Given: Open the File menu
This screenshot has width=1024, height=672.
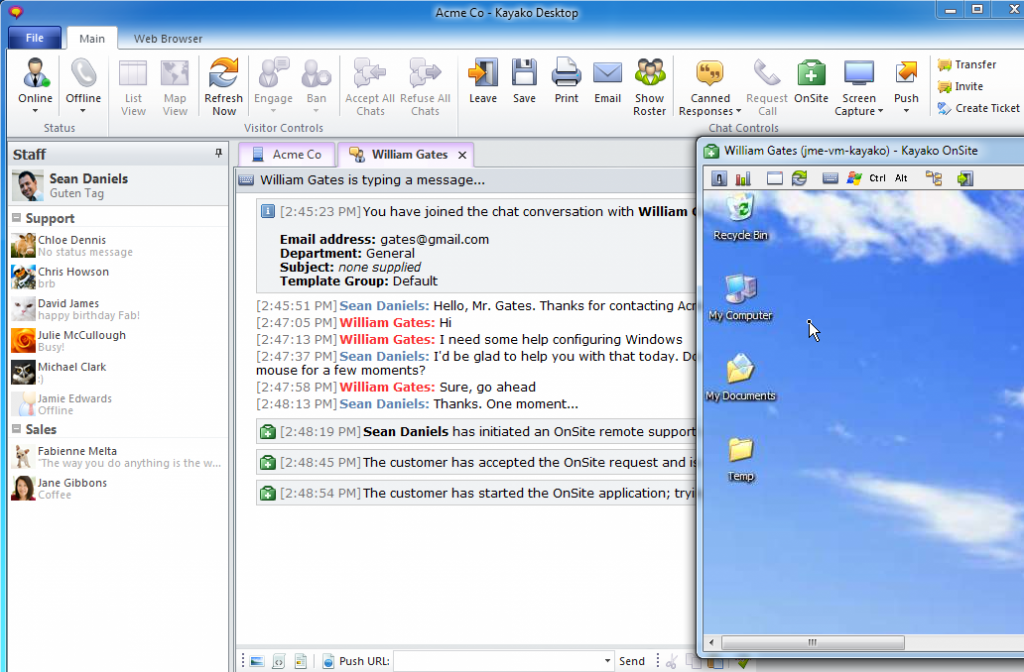Looking at the screenshot, I should coord(35,38).
